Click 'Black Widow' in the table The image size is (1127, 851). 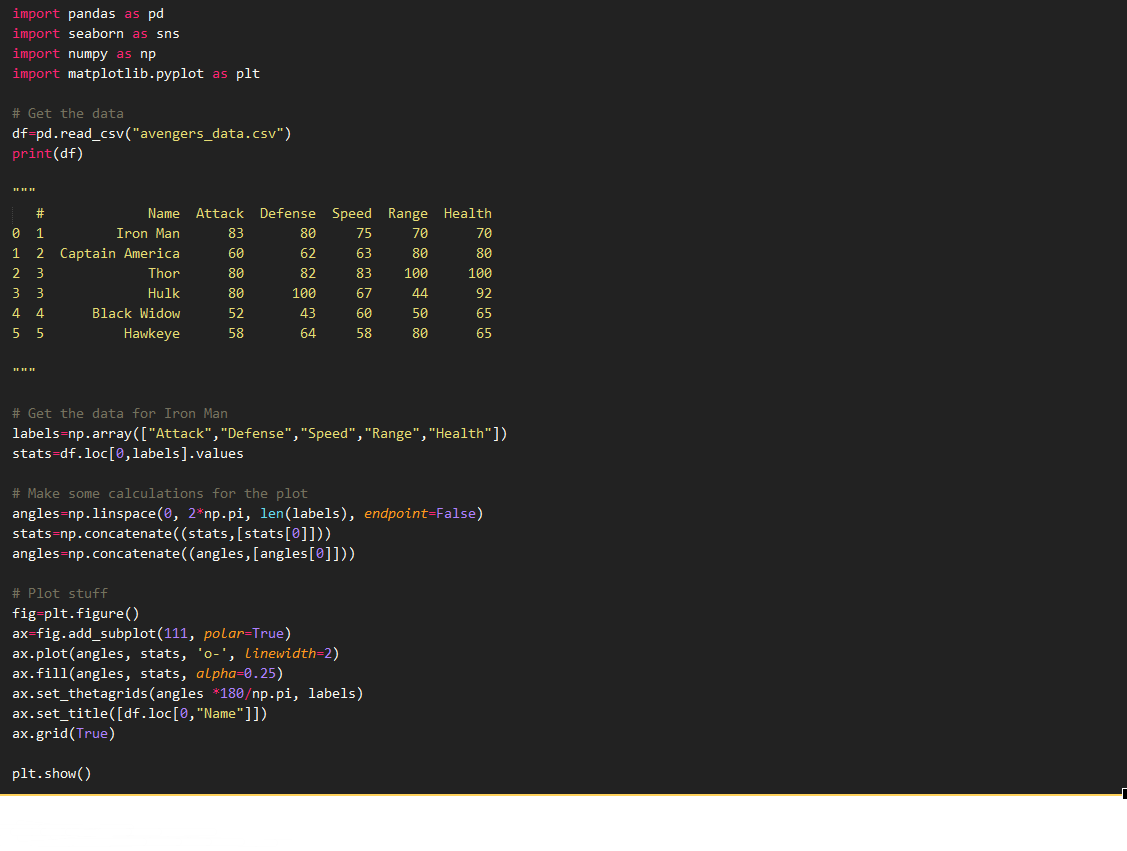pyautogui.click(x=136, y=313)
